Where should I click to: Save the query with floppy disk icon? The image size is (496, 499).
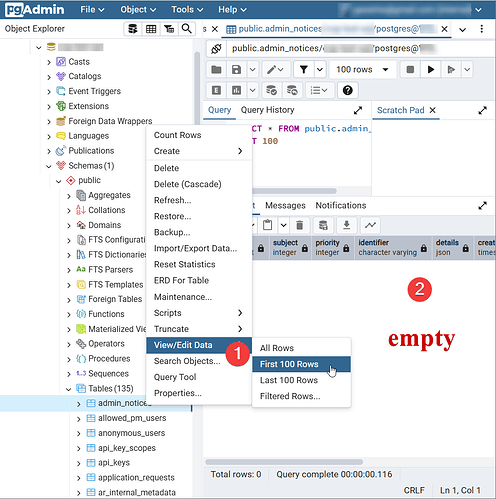(x=236, y=69)
